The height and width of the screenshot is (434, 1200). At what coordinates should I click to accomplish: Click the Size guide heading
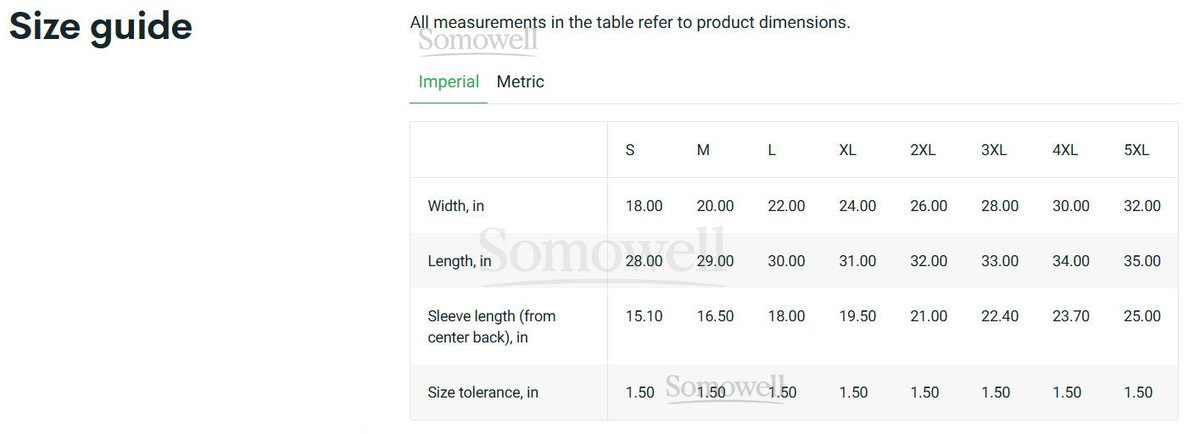(x=100, y=27)
